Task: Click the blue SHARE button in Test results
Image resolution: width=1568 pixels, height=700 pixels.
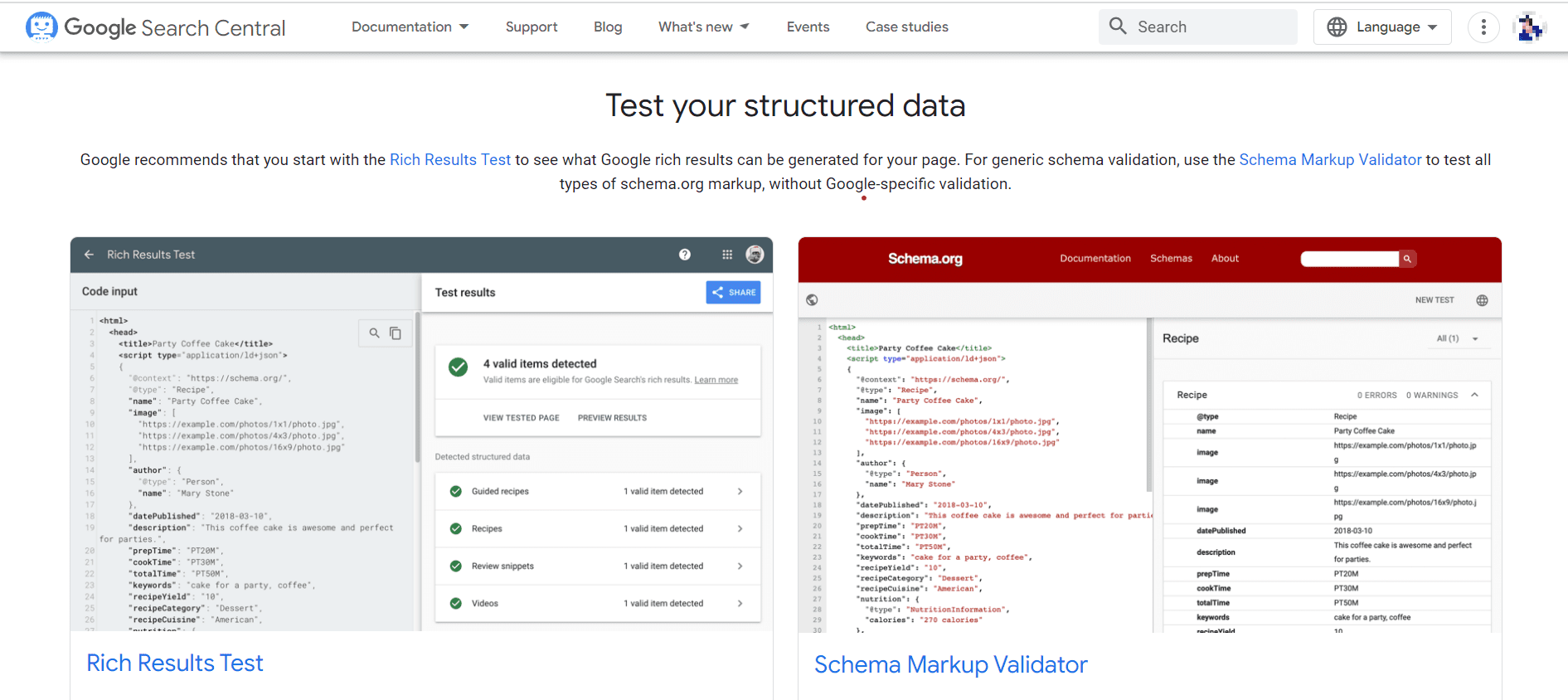Action: click(x=733, y=292)
